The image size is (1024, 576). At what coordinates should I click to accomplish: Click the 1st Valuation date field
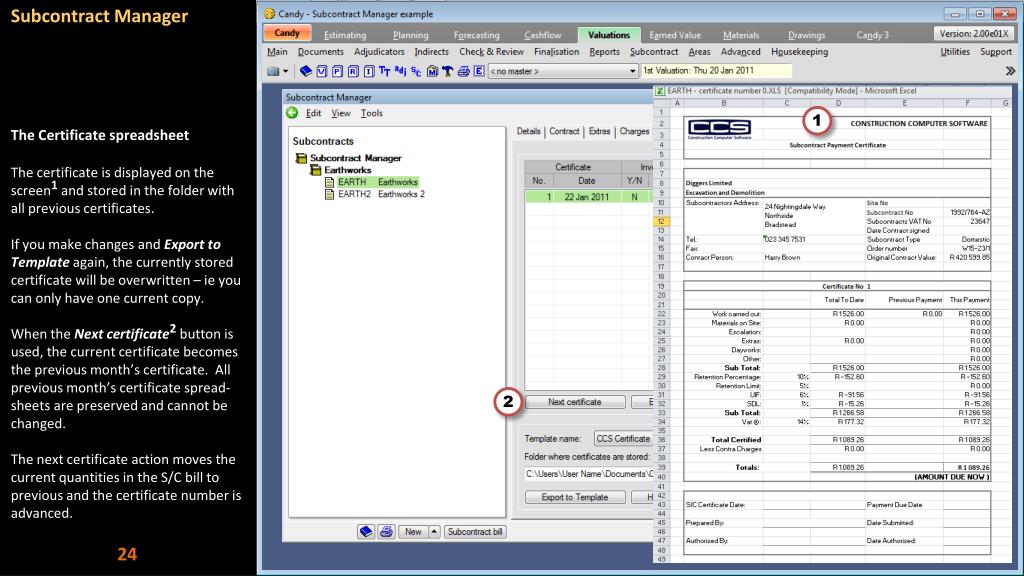tap(716, 71)
